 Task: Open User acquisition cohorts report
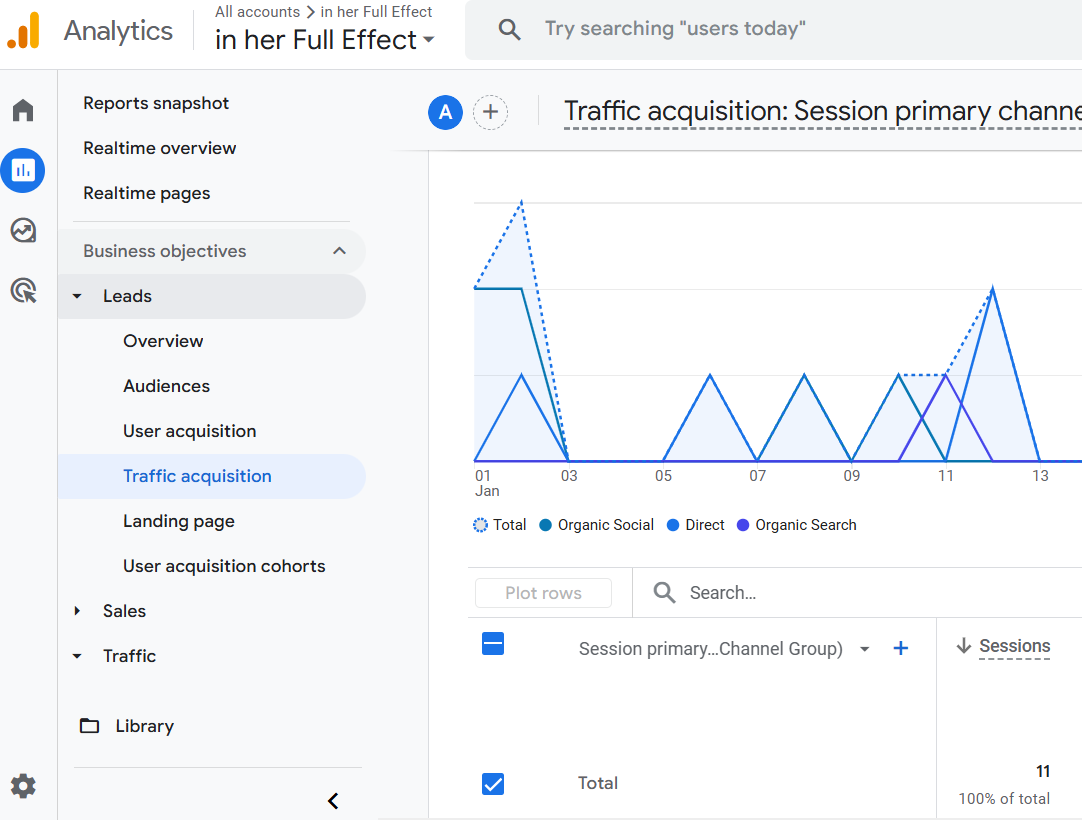[x=224, y=566]
